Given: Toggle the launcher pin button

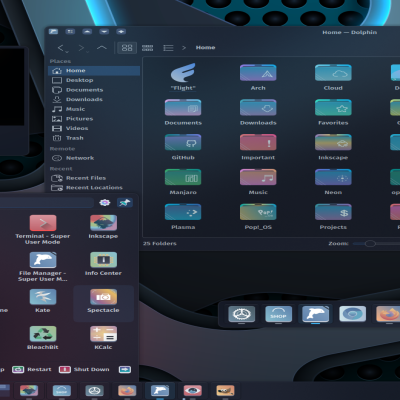Looking at the screenshot, I should click(125, 202).
